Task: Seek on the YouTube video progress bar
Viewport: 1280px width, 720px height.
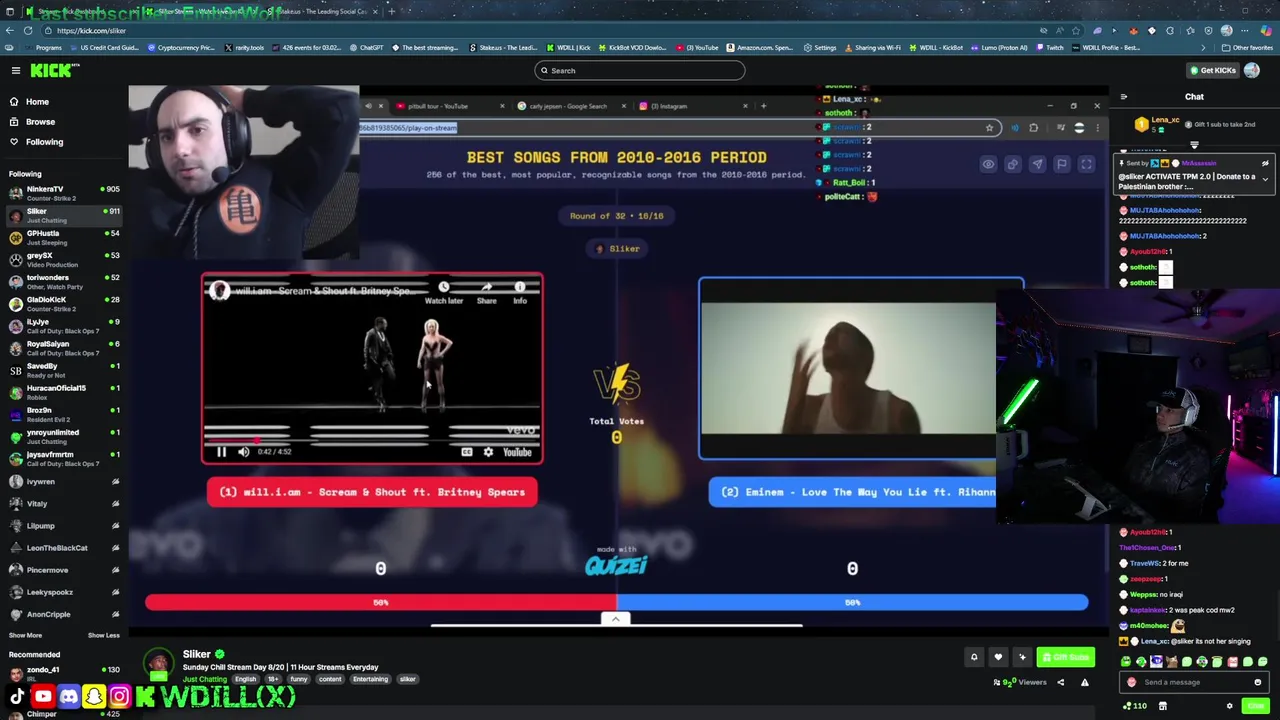Action: 372,440
